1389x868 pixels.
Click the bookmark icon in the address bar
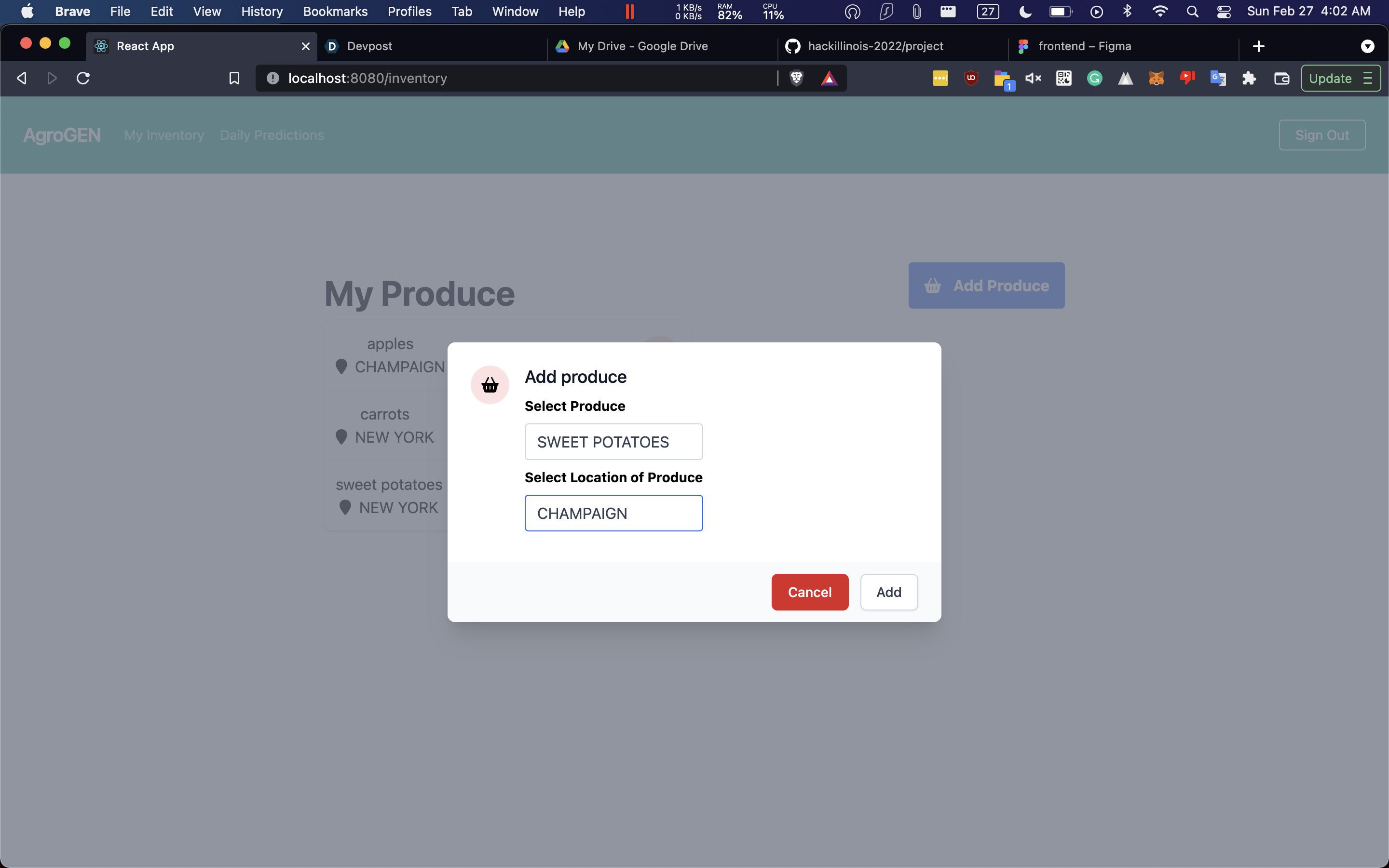pyautogui.click(x=234, y=78)
